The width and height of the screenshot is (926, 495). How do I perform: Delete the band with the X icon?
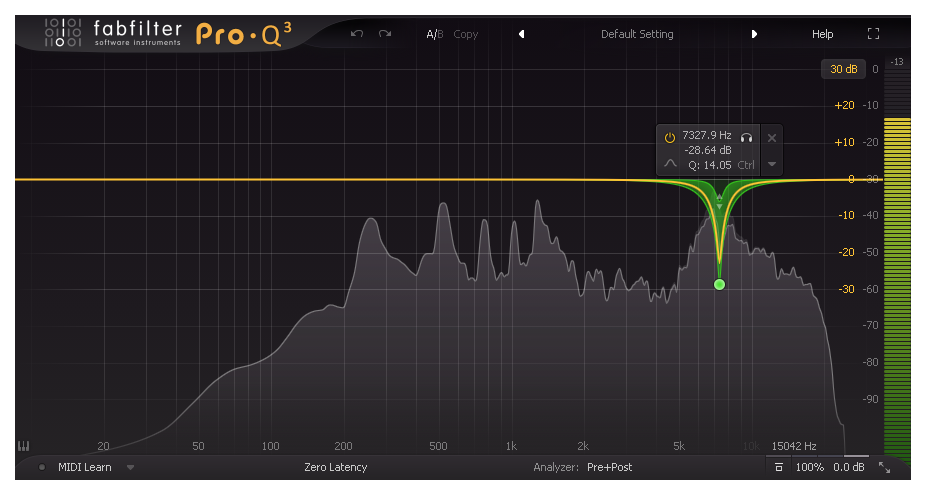click(772, 138)
